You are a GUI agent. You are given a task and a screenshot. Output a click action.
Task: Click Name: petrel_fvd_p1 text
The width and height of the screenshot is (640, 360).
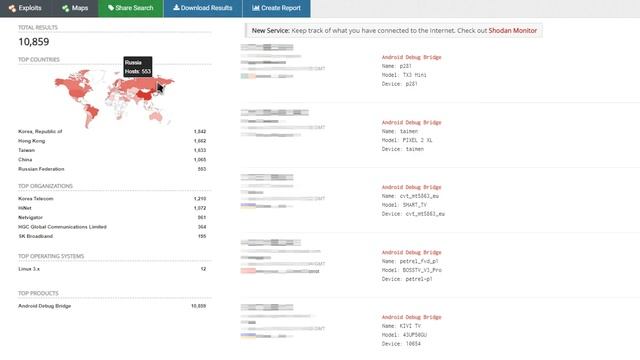410,261
